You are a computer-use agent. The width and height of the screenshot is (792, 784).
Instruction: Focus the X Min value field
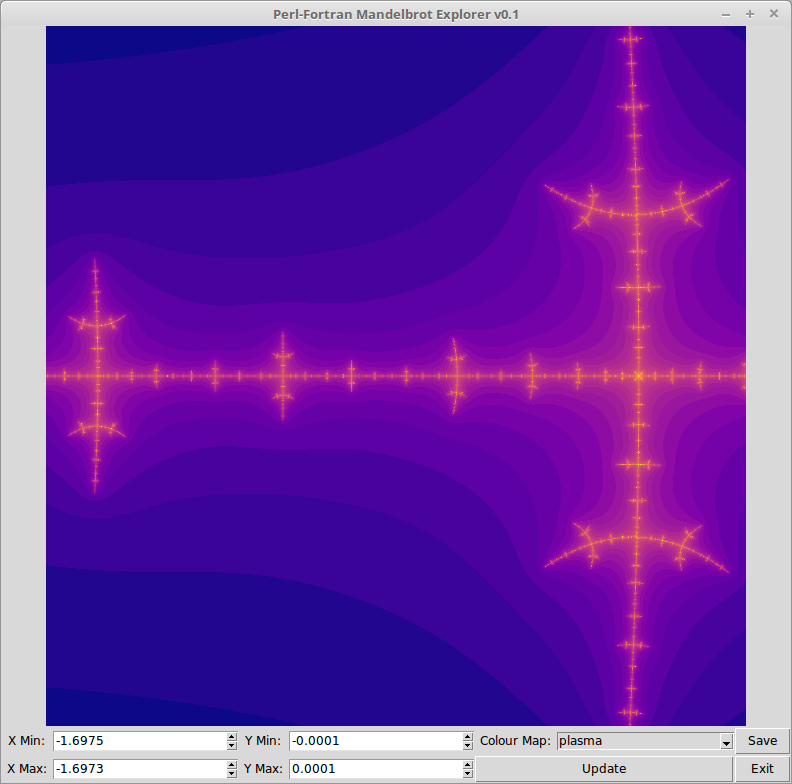[139, 741]
